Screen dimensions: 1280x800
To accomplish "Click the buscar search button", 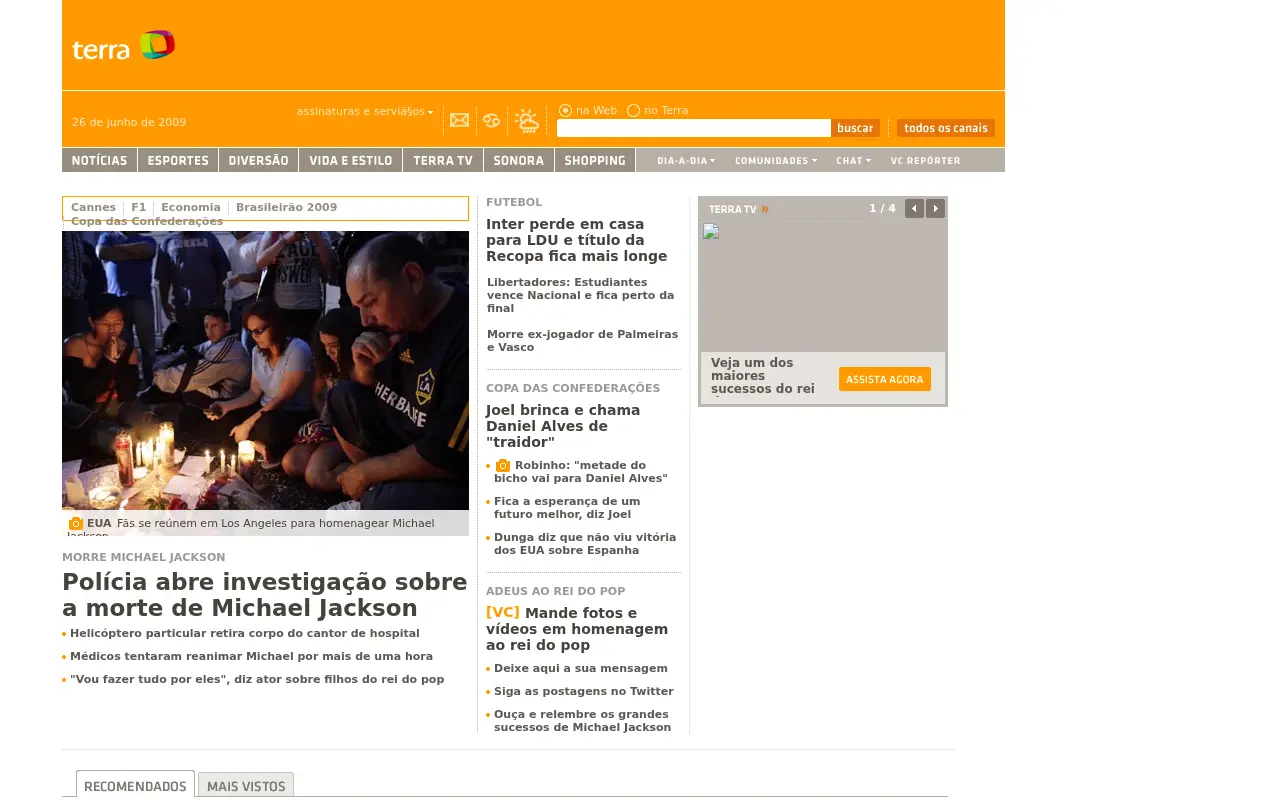I will [855, 128].
